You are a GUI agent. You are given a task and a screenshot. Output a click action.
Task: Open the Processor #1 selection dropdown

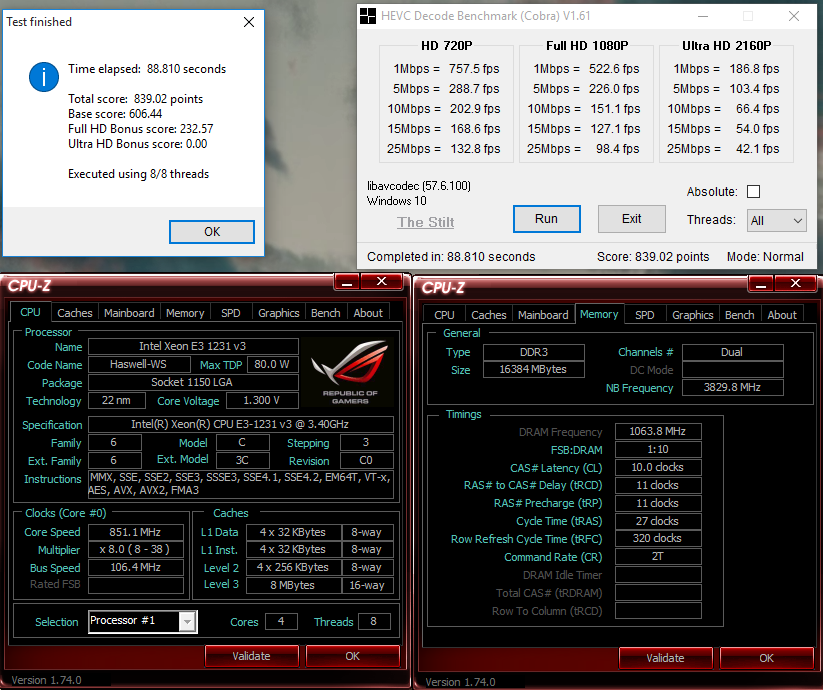tap(143, 622)
